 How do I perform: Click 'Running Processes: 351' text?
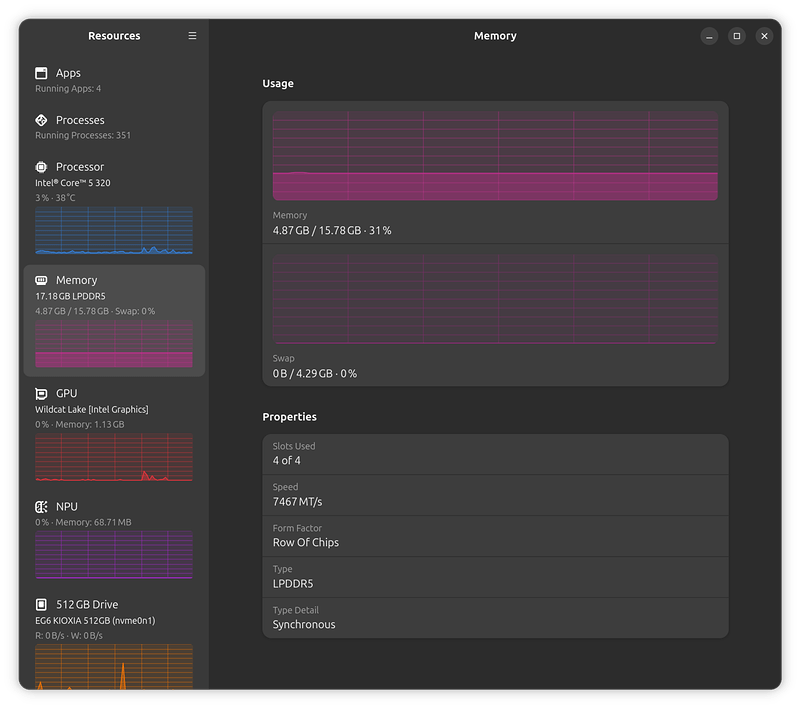tap(83, 135)
